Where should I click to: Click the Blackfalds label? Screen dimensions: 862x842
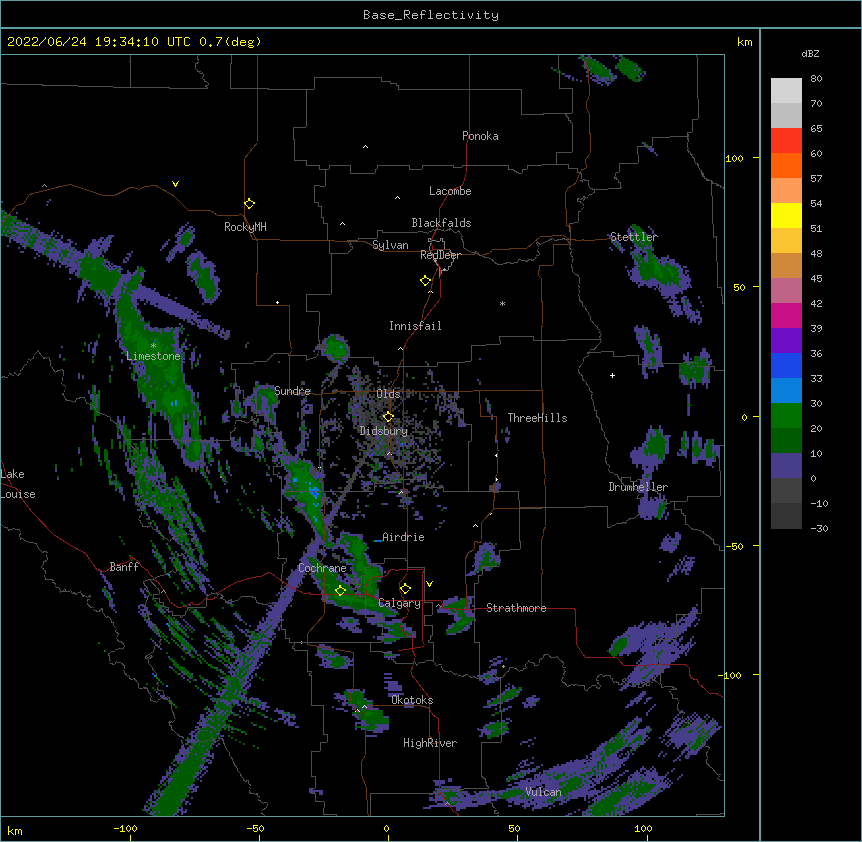[441, 223]
